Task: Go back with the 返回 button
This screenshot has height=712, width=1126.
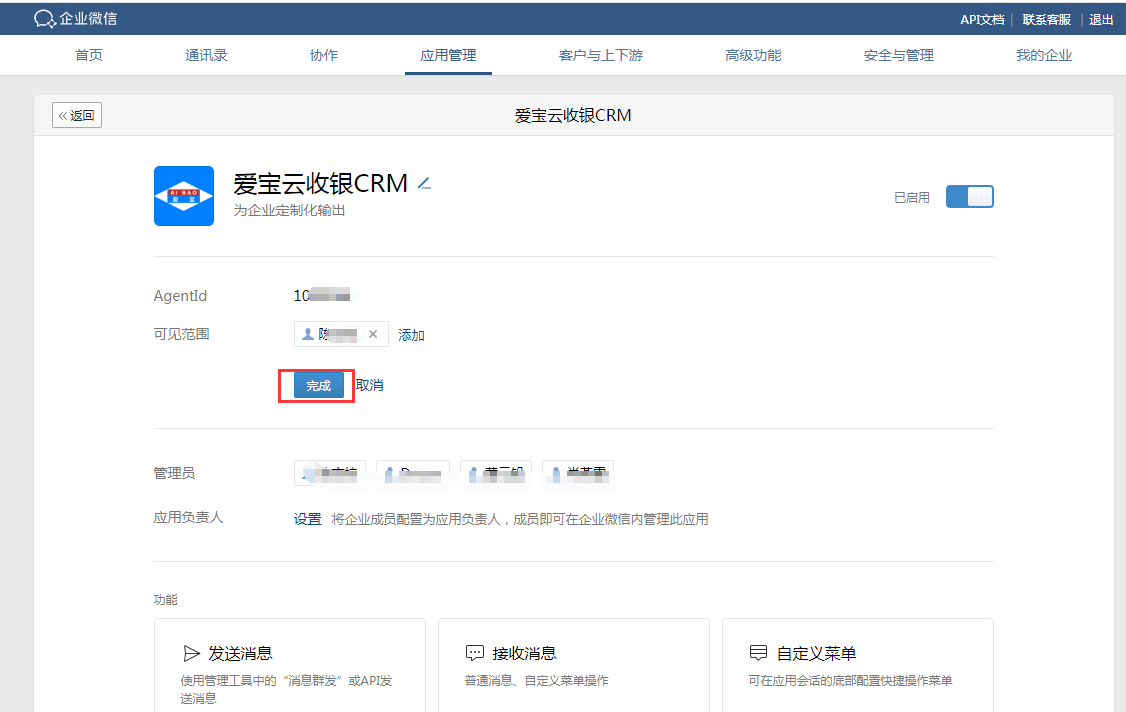Action: click(77, 115)
